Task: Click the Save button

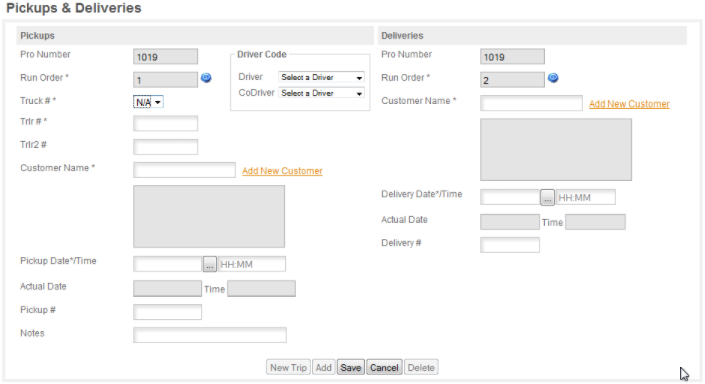Action: [351, 367]
